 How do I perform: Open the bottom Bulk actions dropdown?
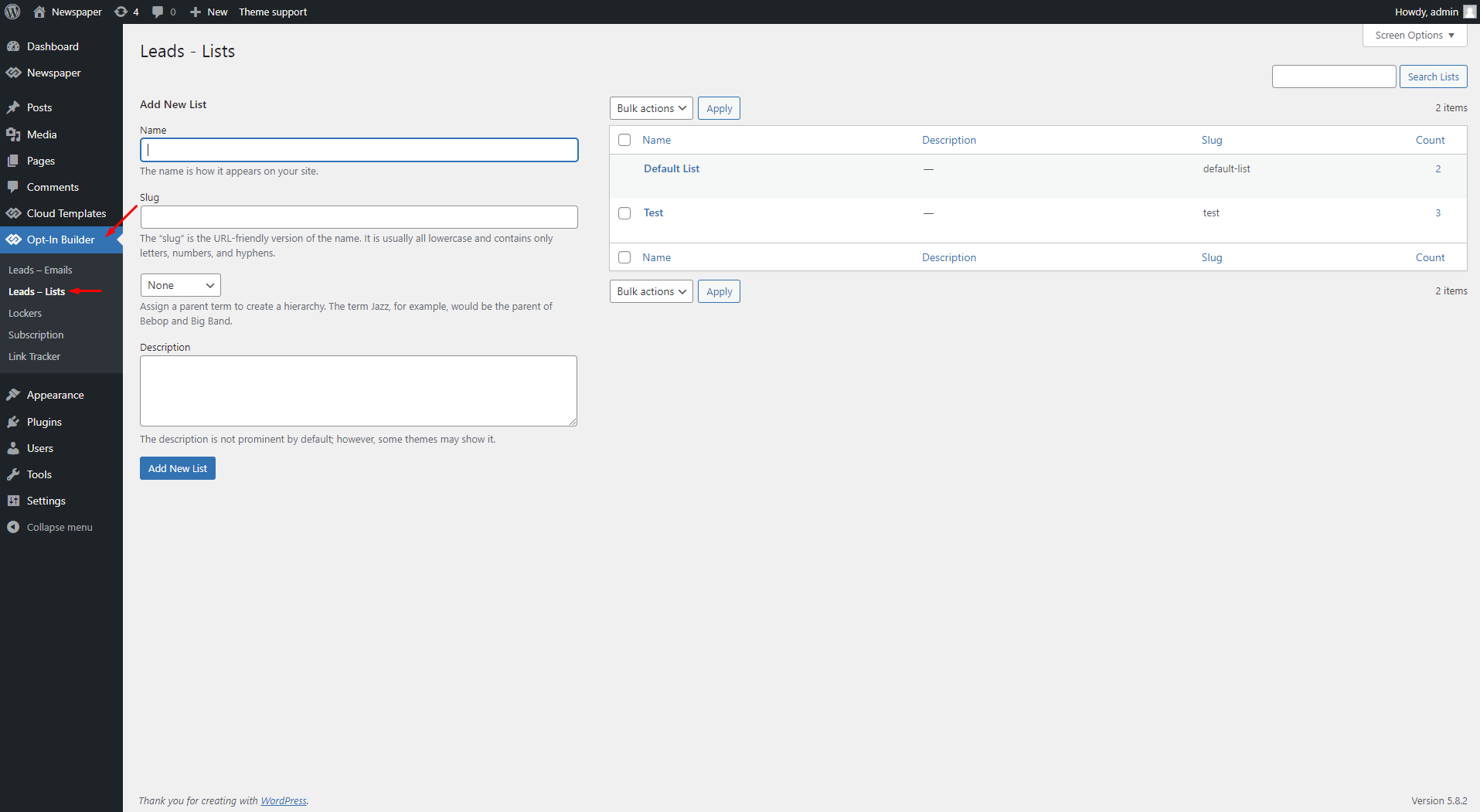coord(652,291)
